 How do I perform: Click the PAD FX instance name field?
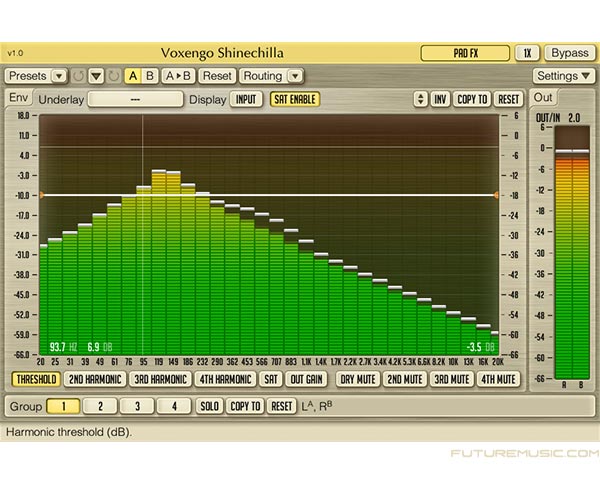pos(465,53)
